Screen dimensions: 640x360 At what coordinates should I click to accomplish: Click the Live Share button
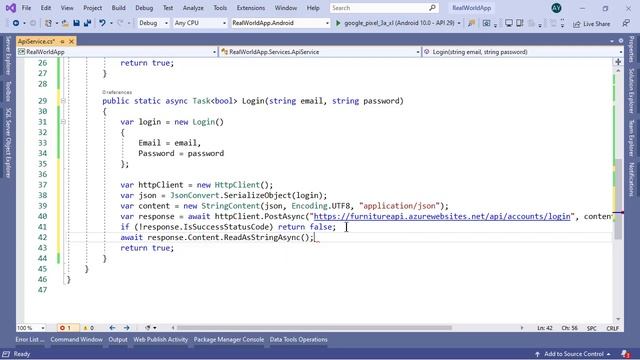click(x=591, y=24)
